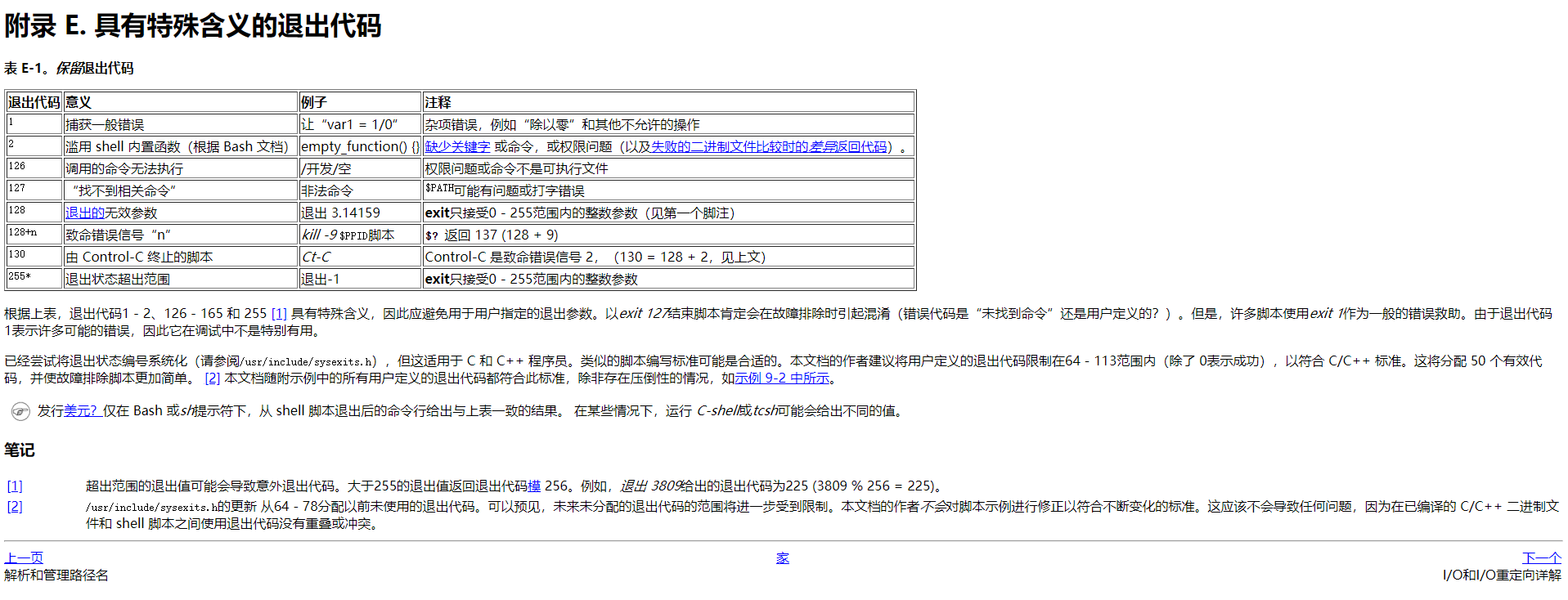Click the empty_function() {} example cell
The height and width of the screenshot is (600, 1568).
360,146
